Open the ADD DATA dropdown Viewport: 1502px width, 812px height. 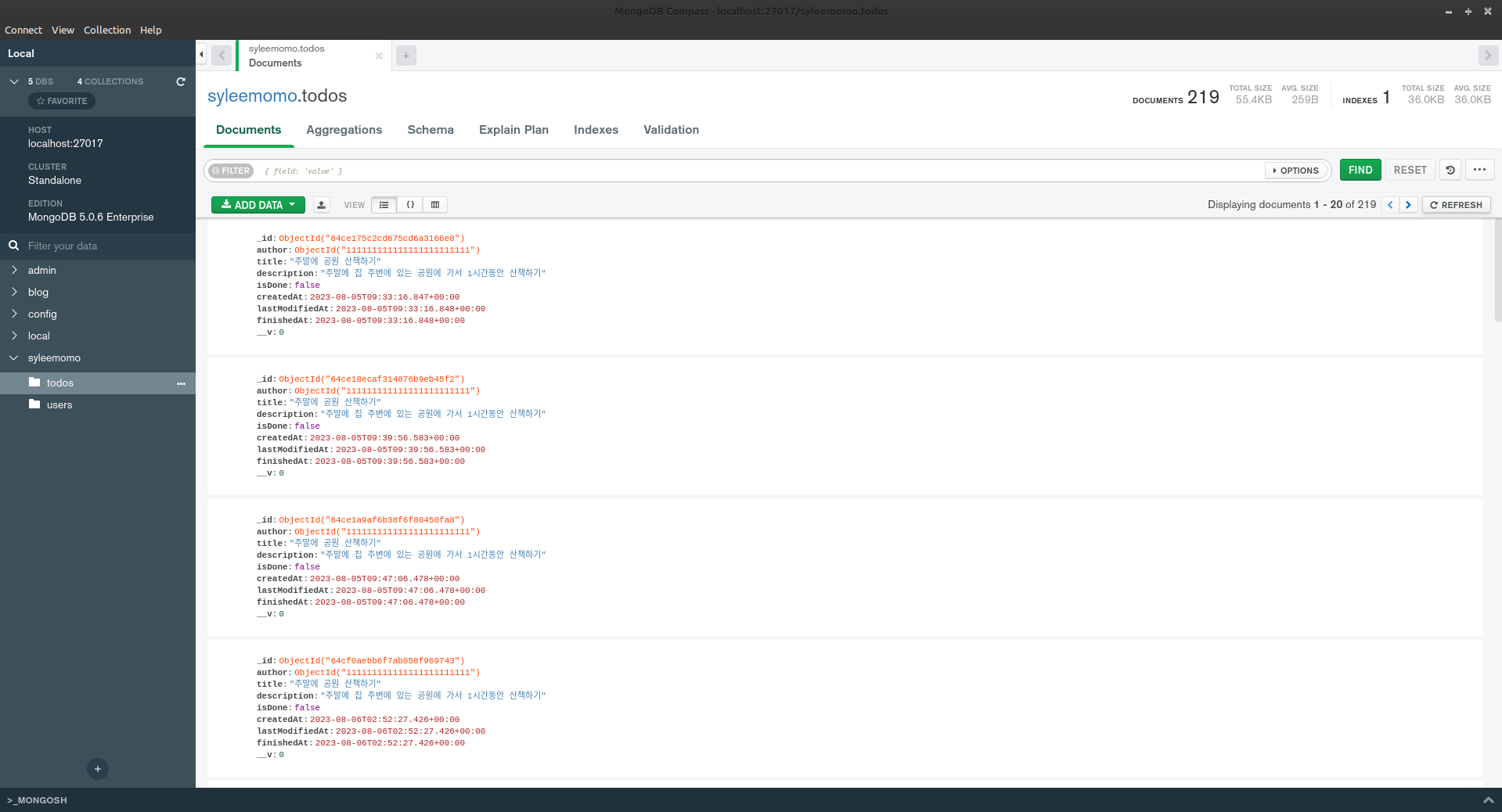(258, 205)
